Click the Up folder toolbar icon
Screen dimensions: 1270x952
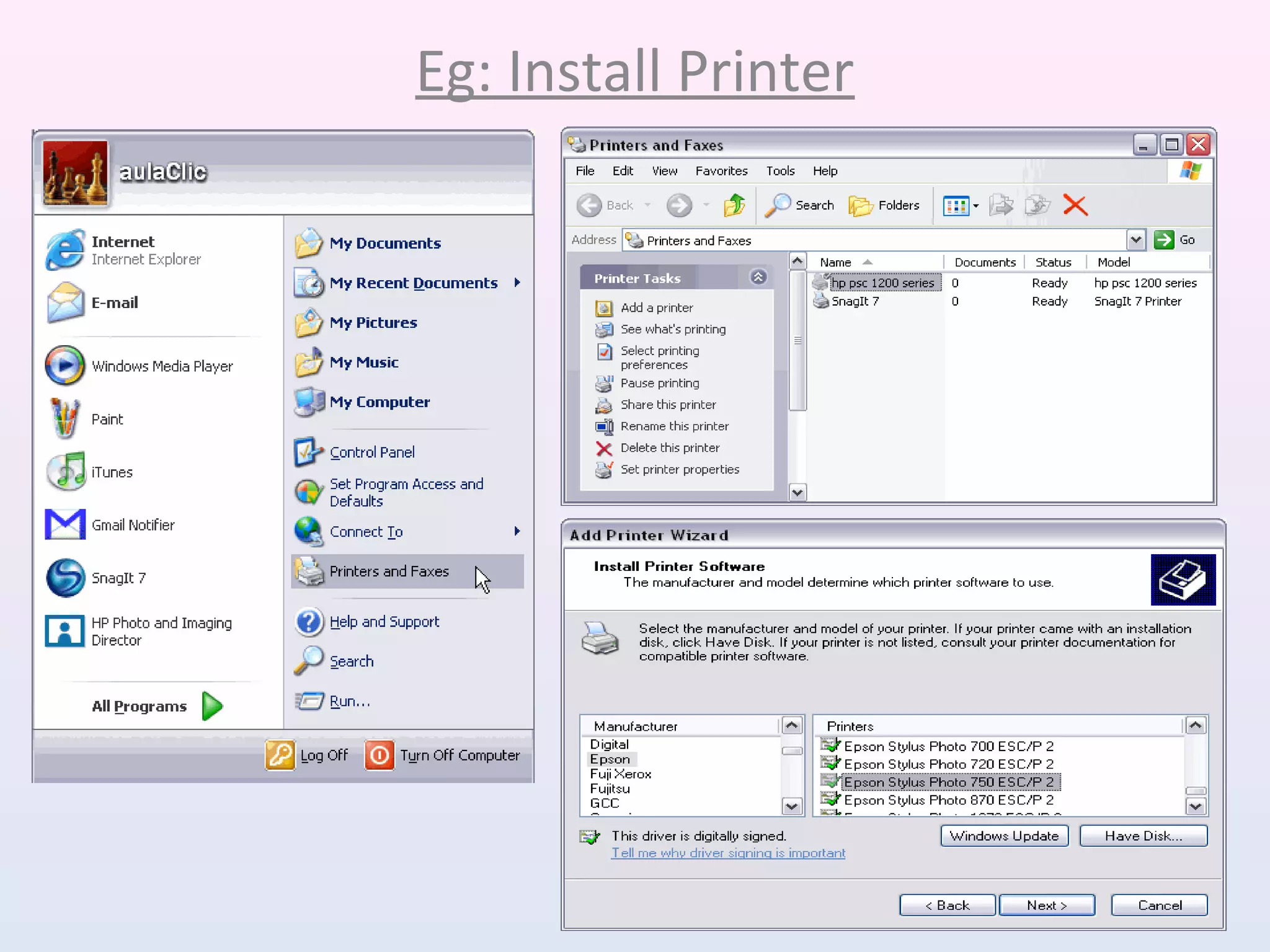point(735,205)
